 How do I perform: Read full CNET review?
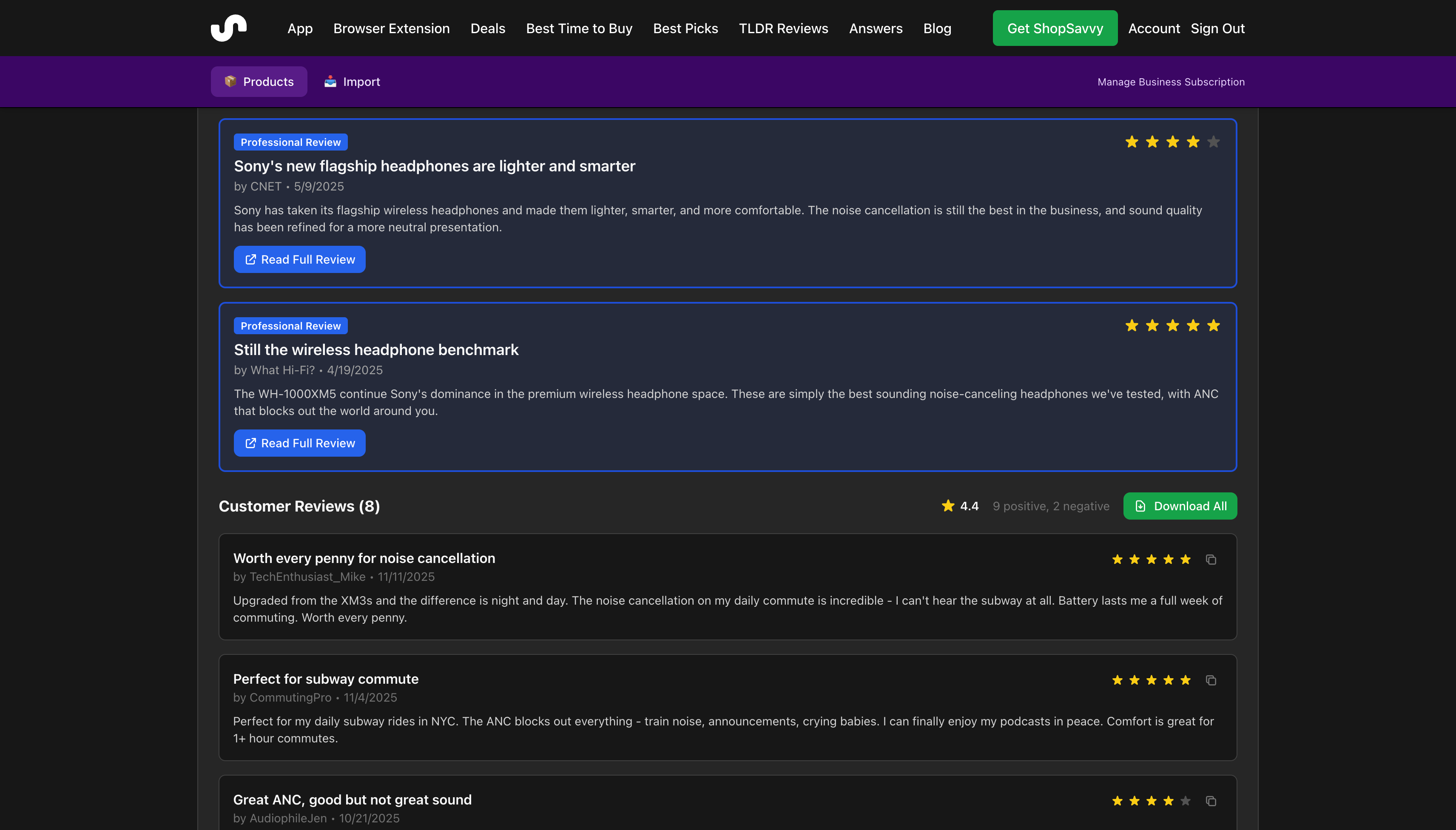pyautogui.click(x=299, y=259)
